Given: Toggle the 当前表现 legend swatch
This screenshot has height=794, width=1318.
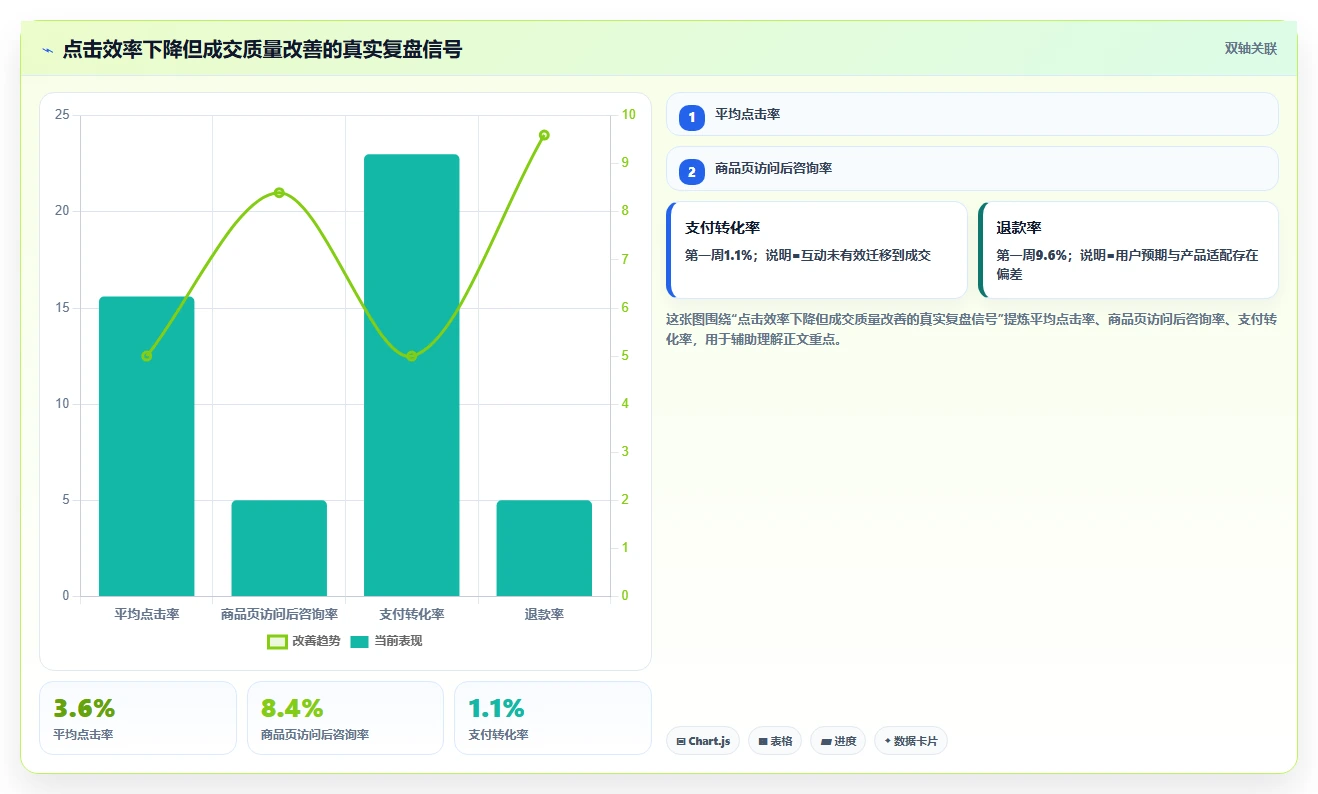Looking at the screenshot, I should tap(360, 641).
